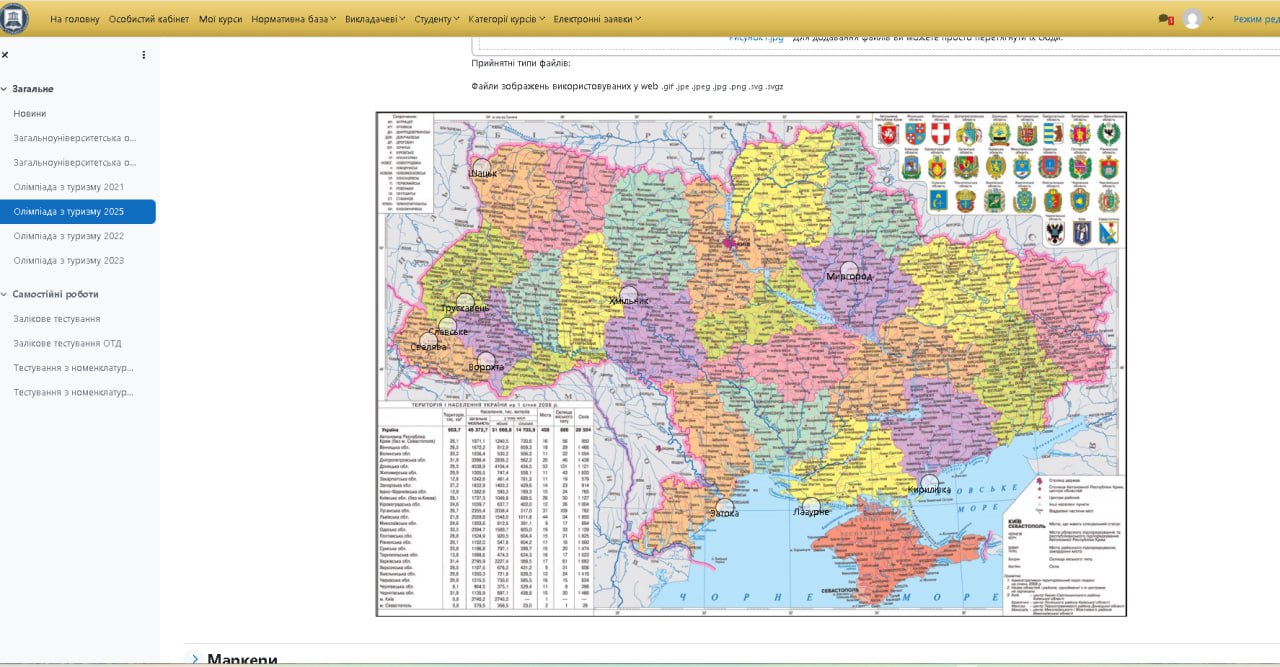Screen dimensions: 1280x667
Task: Expand the Маркери section
Action: (x=196, y=658)
